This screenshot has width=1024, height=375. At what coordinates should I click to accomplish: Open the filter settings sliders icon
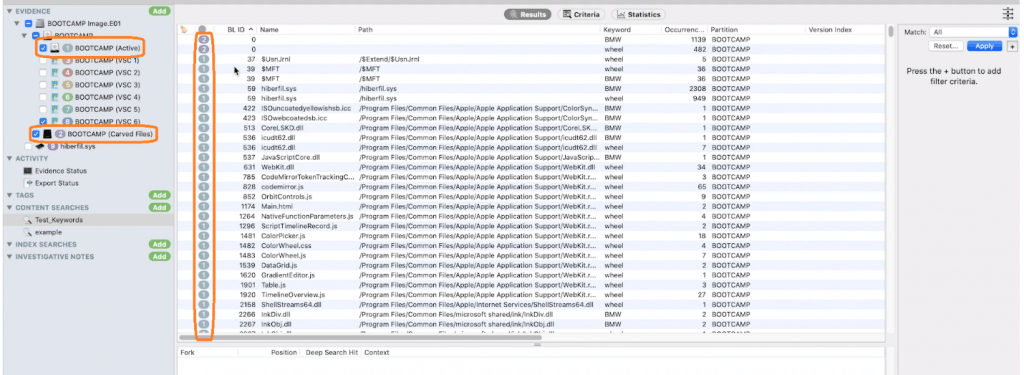coord(1008,14)
